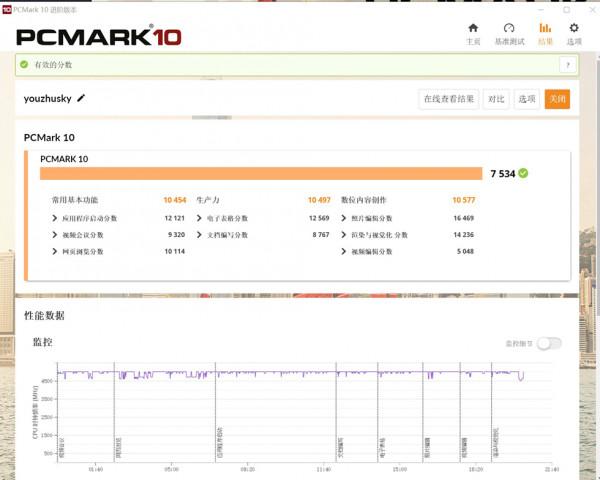Open the Options (选项) gear tab
The image size is (600, 480).
click(574, 34)
